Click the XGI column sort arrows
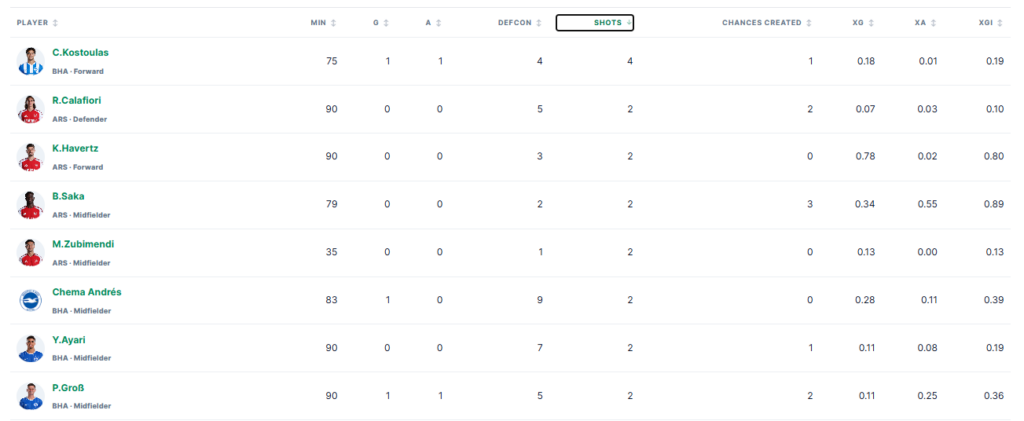Image resolution: width=1024 pixels, height=421 pixels. tap(1001, 23)
